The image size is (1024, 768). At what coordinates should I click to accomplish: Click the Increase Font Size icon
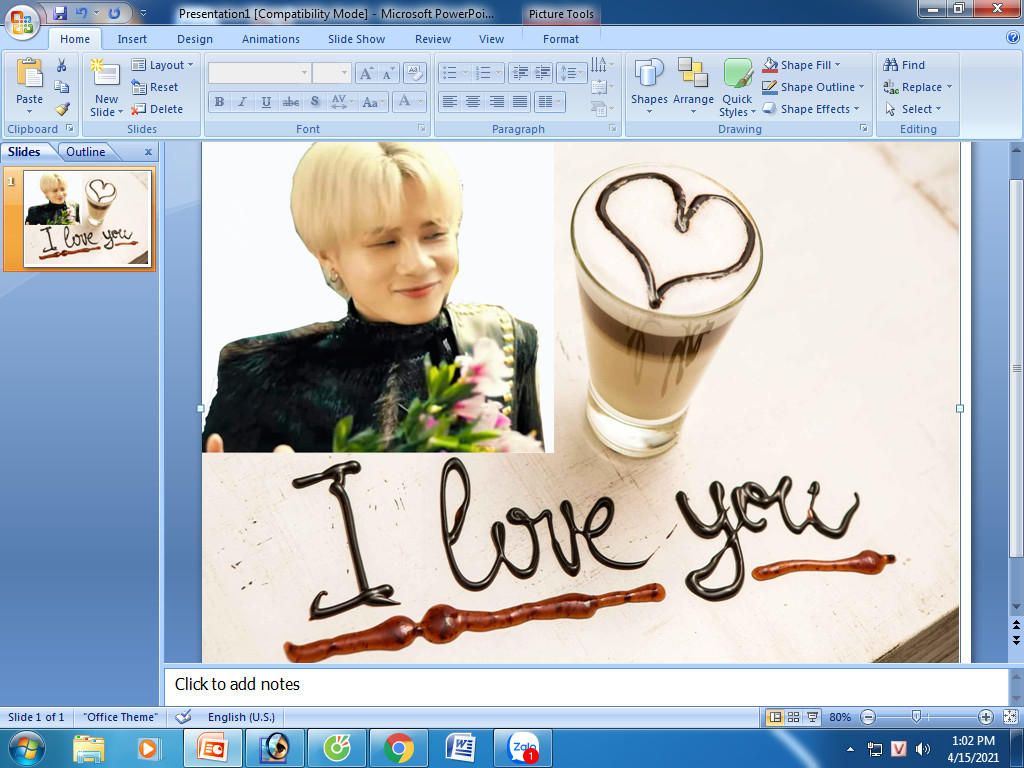tap(367, 73)
